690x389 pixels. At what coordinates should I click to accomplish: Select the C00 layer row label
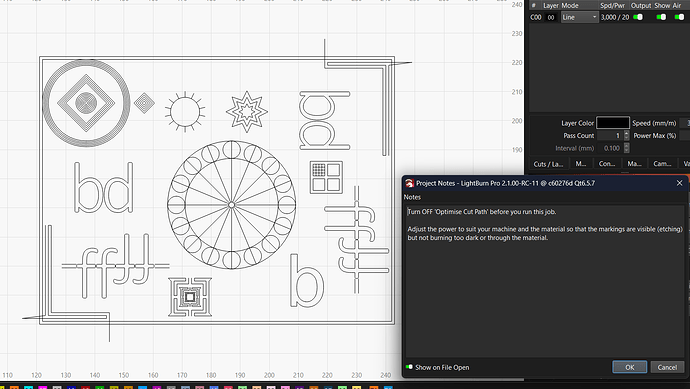[536, 17]
